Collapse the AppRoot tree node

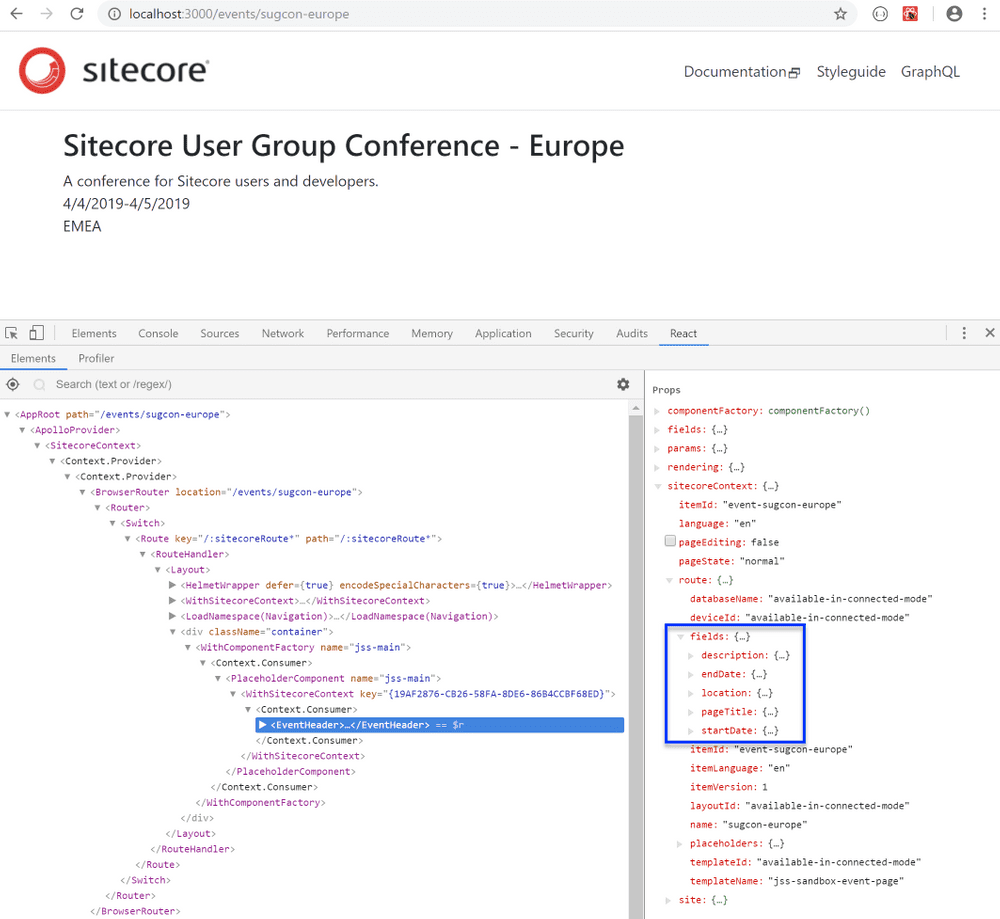pyautogui.click(x=7, y=415)
